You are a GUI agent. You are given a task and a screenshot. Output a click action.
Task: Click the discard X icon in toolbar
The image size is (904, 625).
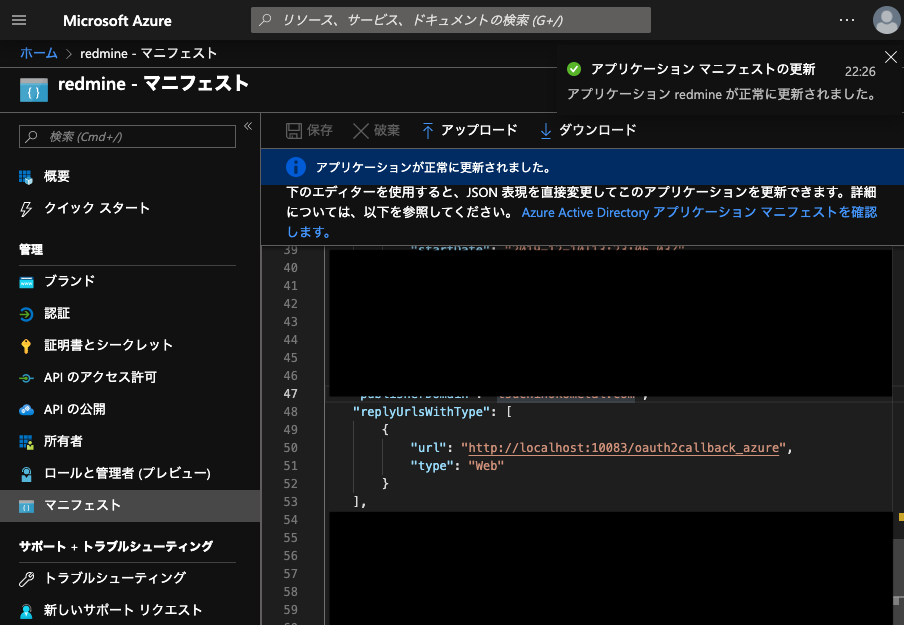[361, 131]
